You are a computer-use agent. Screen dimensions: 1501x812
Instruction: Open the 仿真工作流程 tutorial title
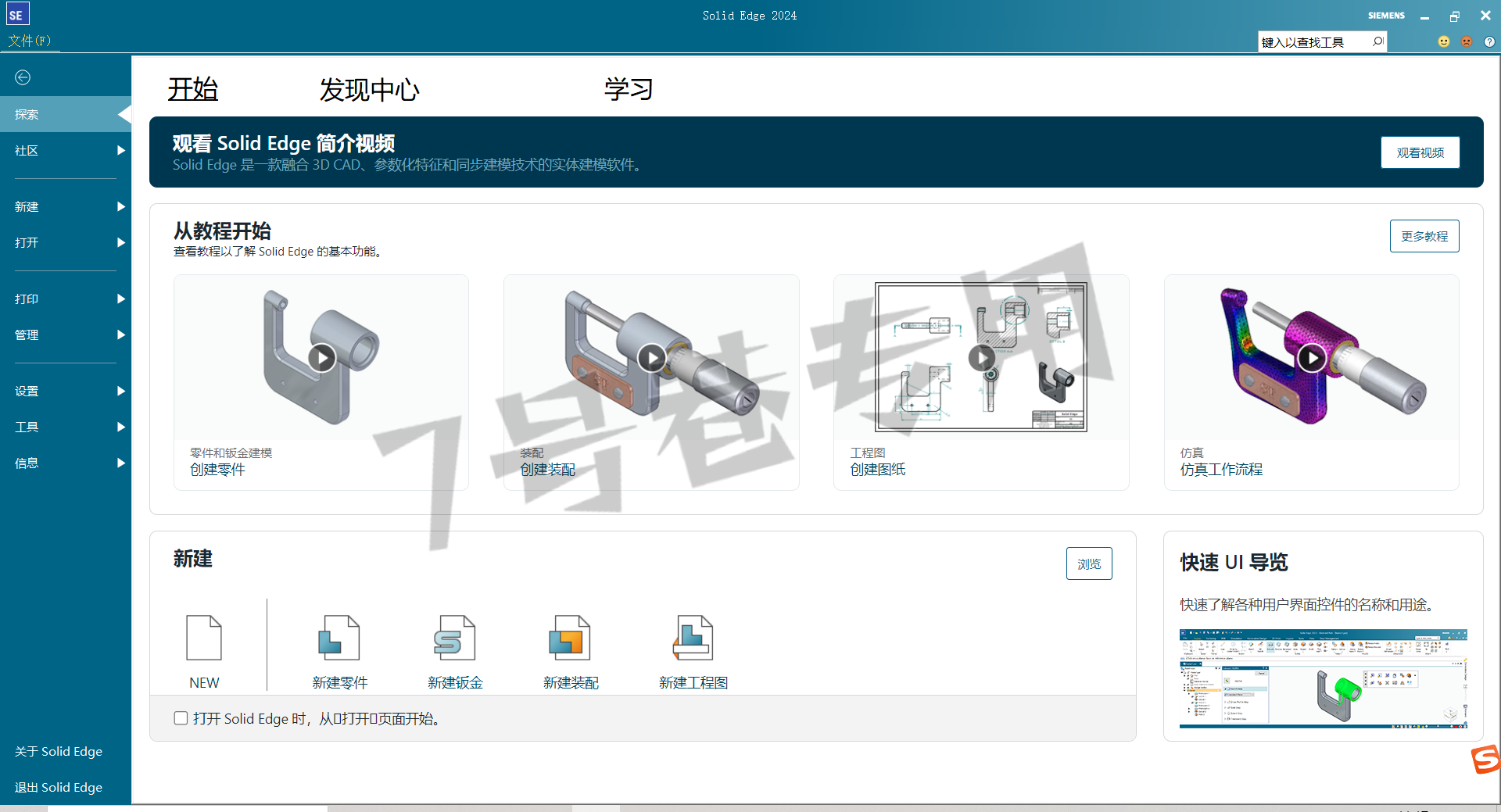(x=1221, y=469)
